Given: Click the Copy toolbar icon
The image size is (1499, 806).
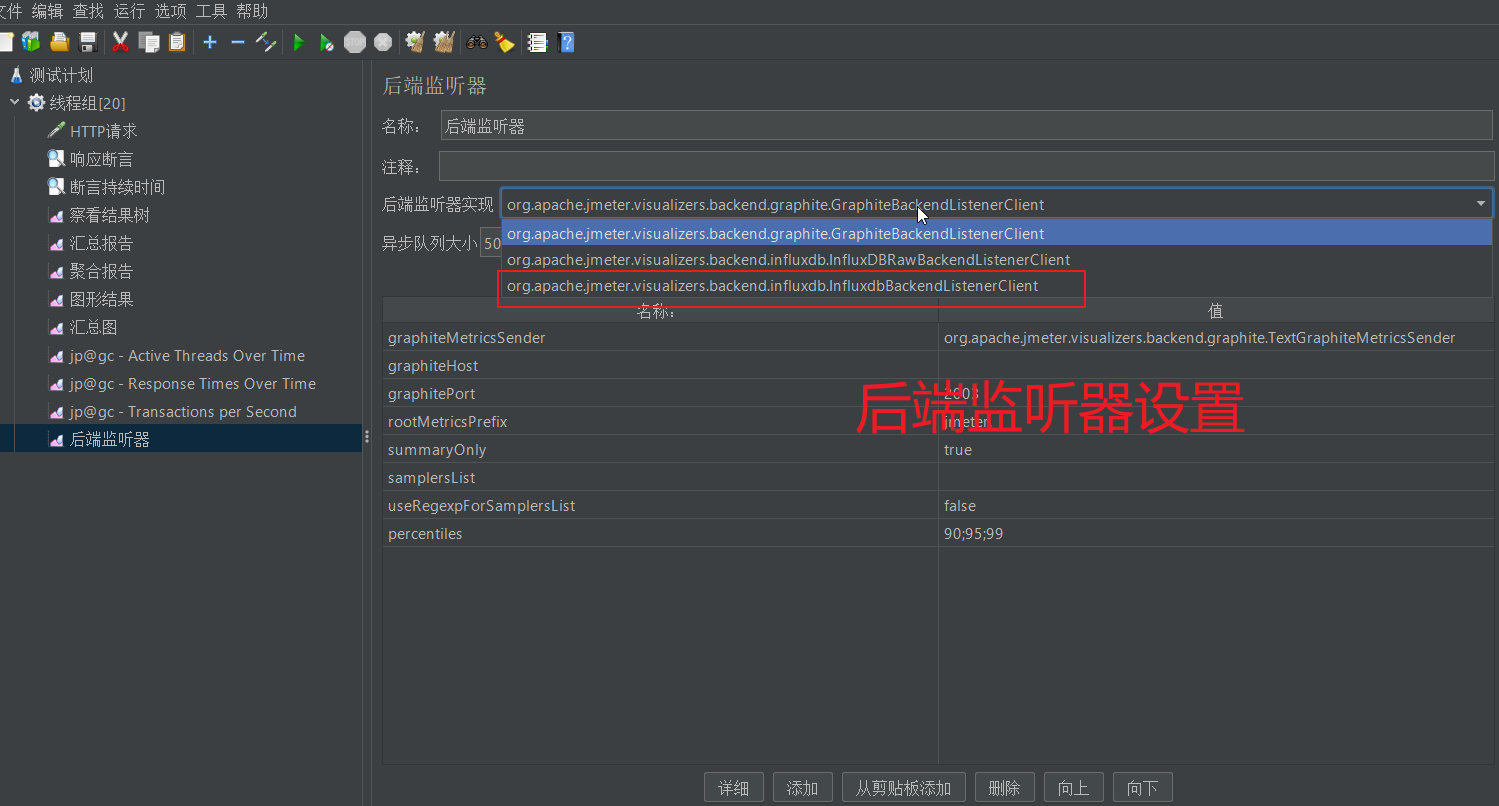Looking at the screenshot, I should (149, 42).
